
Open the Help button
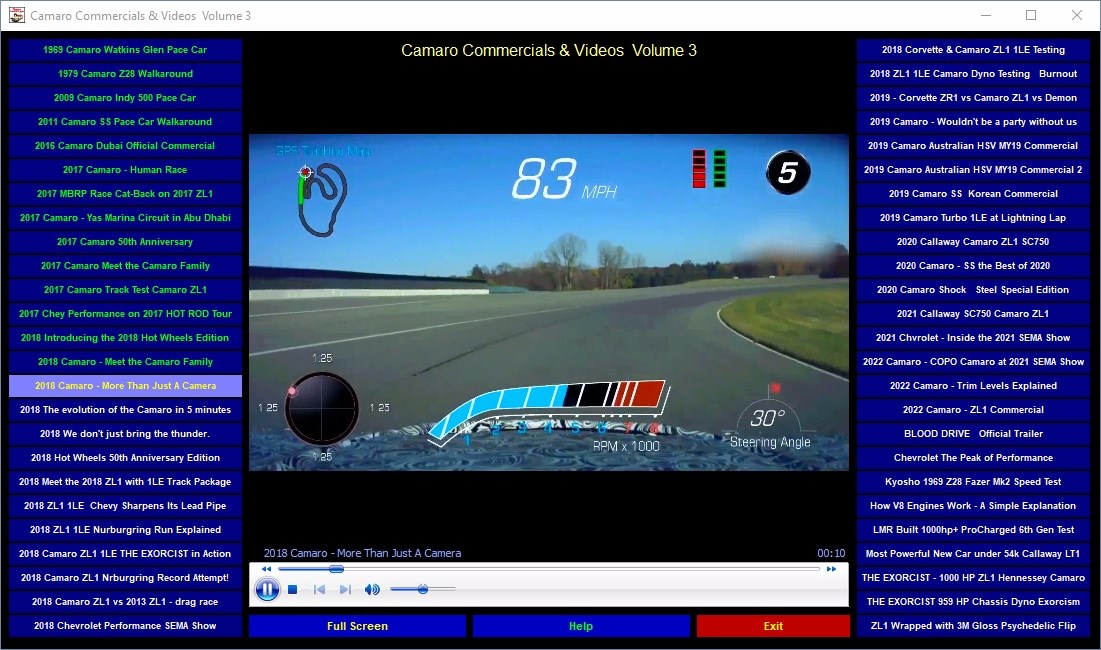pos(581,626)
